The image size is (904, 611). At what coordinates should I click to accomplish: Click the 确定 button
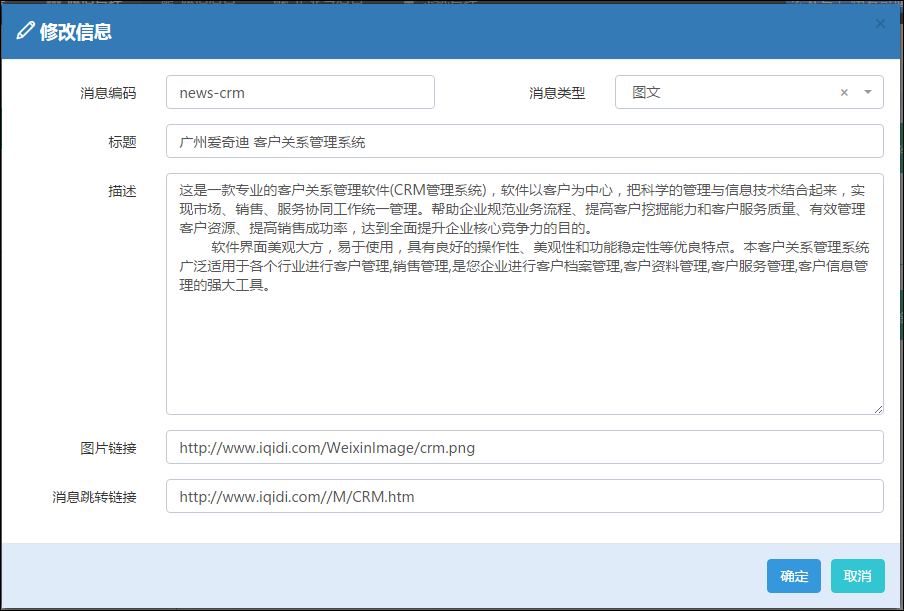point(794,576)
